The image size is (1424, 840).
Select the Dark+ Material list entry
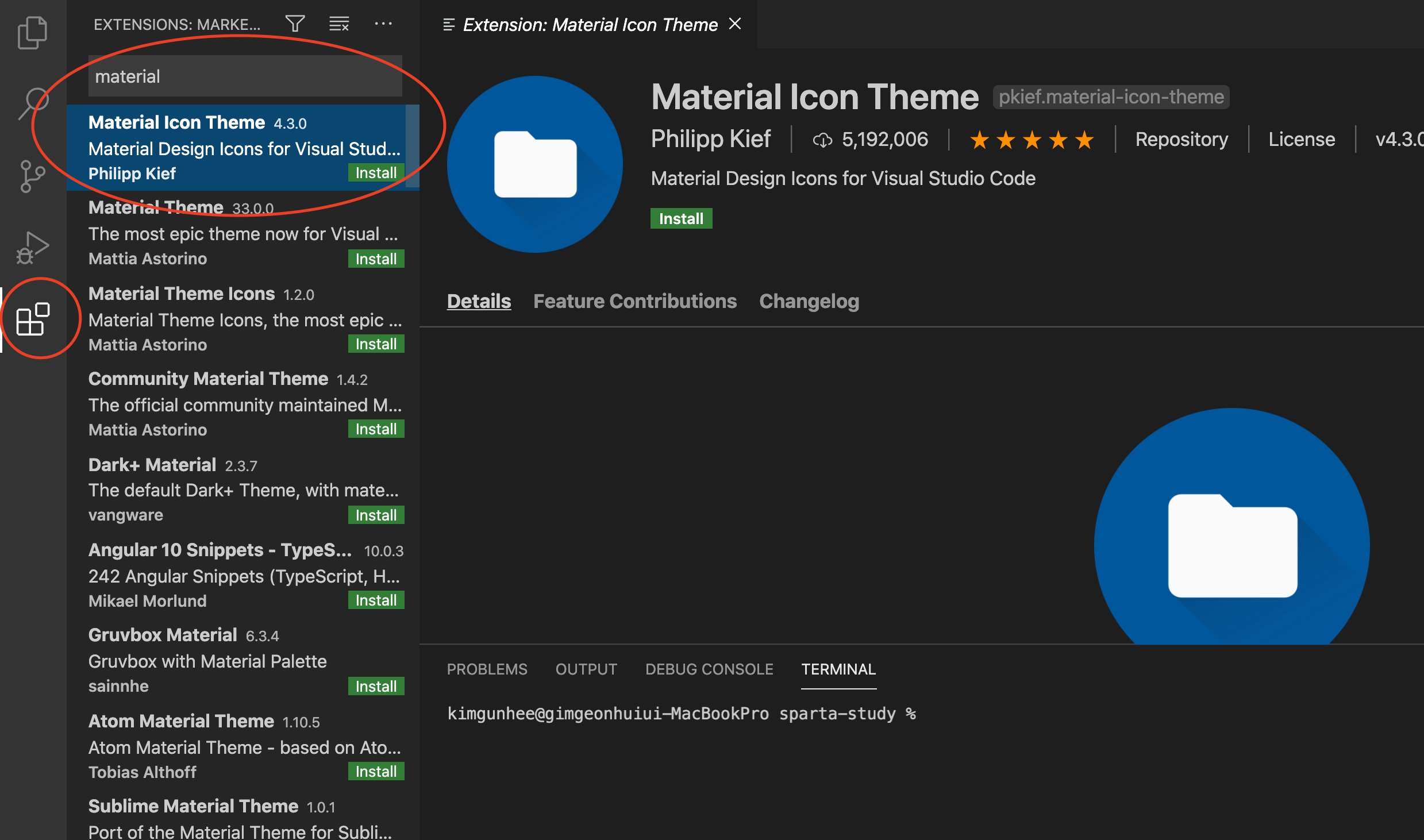[x=243, y=490]
